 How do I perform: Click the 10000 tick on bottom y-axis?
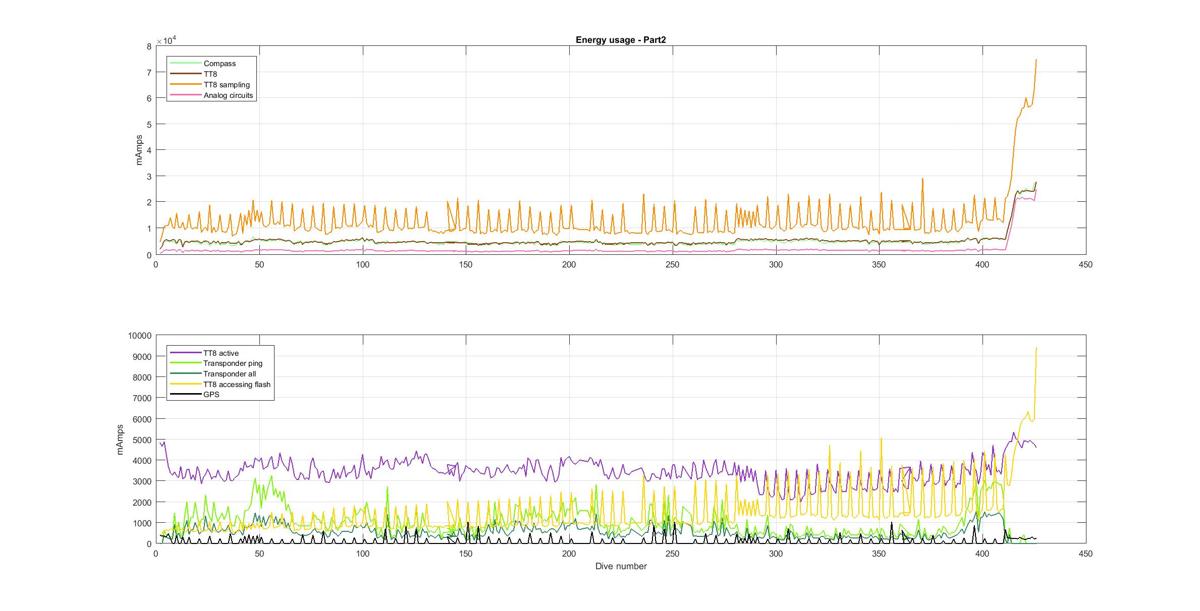click(139, 336)
